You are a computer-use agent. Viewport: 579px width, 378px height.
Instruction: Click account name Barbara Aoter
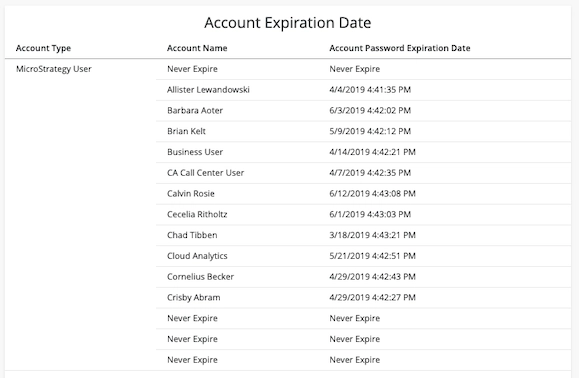point(195,110)
